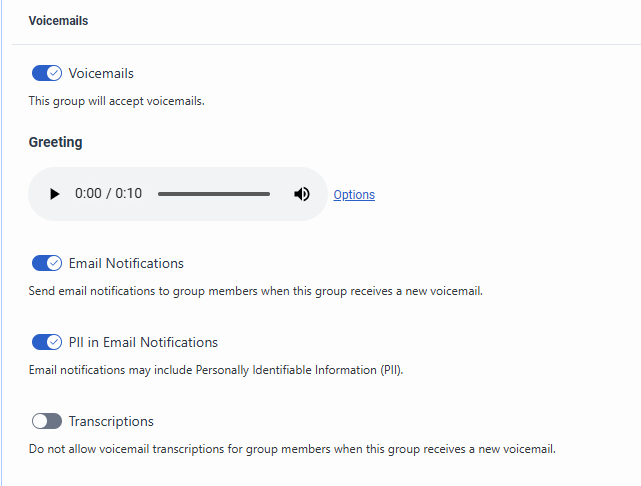Click the checkmark knob on Voicemails switch
The width and height of the screenshot is (641, 486).
click(x=54, y=73)
